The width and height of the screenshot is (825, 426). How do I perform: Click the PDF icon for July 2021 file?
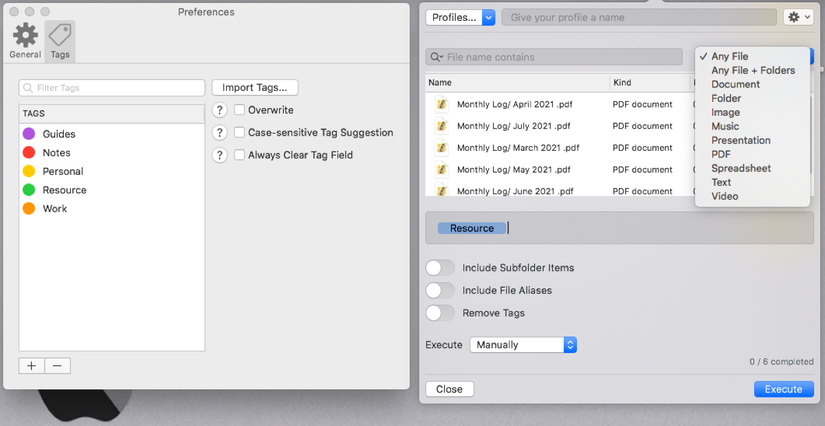point(442,126)
